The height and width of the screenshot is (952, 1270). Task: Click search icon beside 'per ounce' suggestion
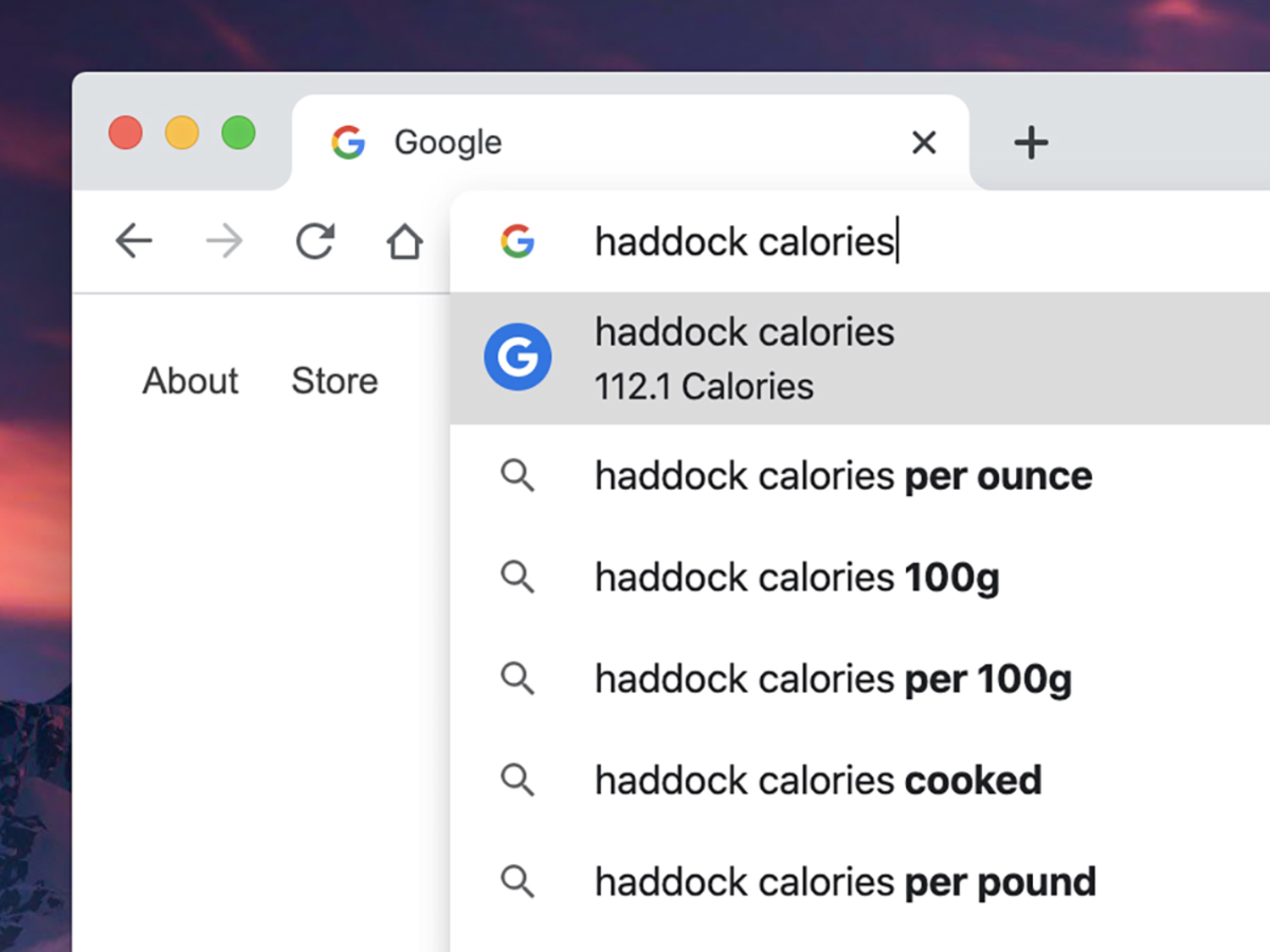click(x=517, y=476)
